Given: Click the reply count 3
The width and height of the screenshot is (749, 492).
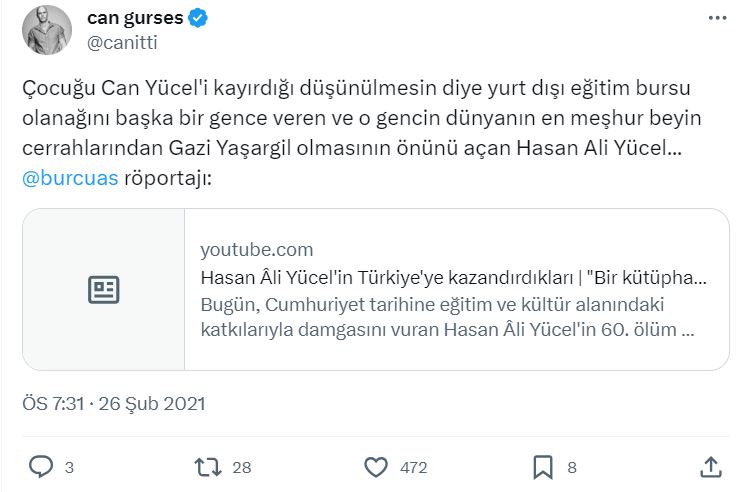Looking at the screenshot, I should (69, 467).
